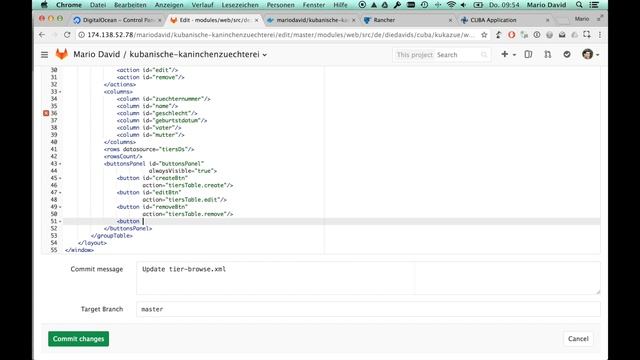Viewport: 640px width, 360px height.
Task: Click the search magnifier icon in the search box
Action: pyautogui.click(x=484, y=55)
